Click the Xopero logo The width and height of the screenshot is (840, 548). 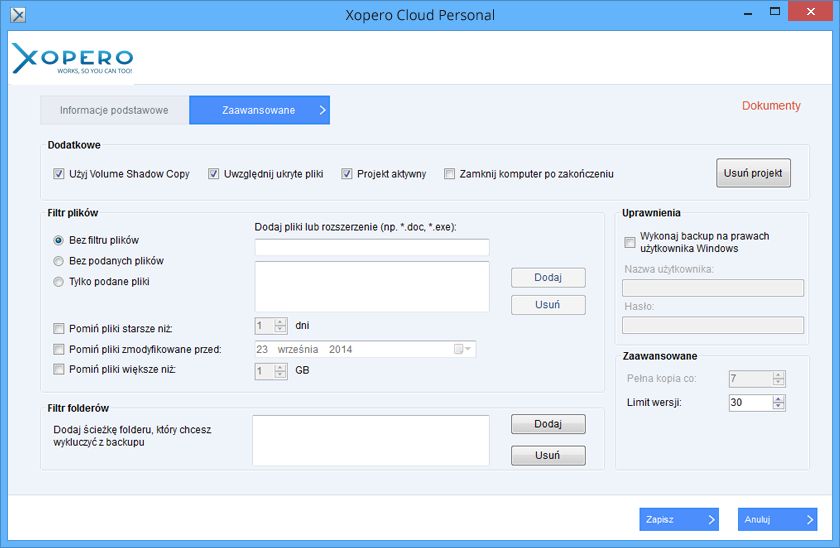point(72,58)
